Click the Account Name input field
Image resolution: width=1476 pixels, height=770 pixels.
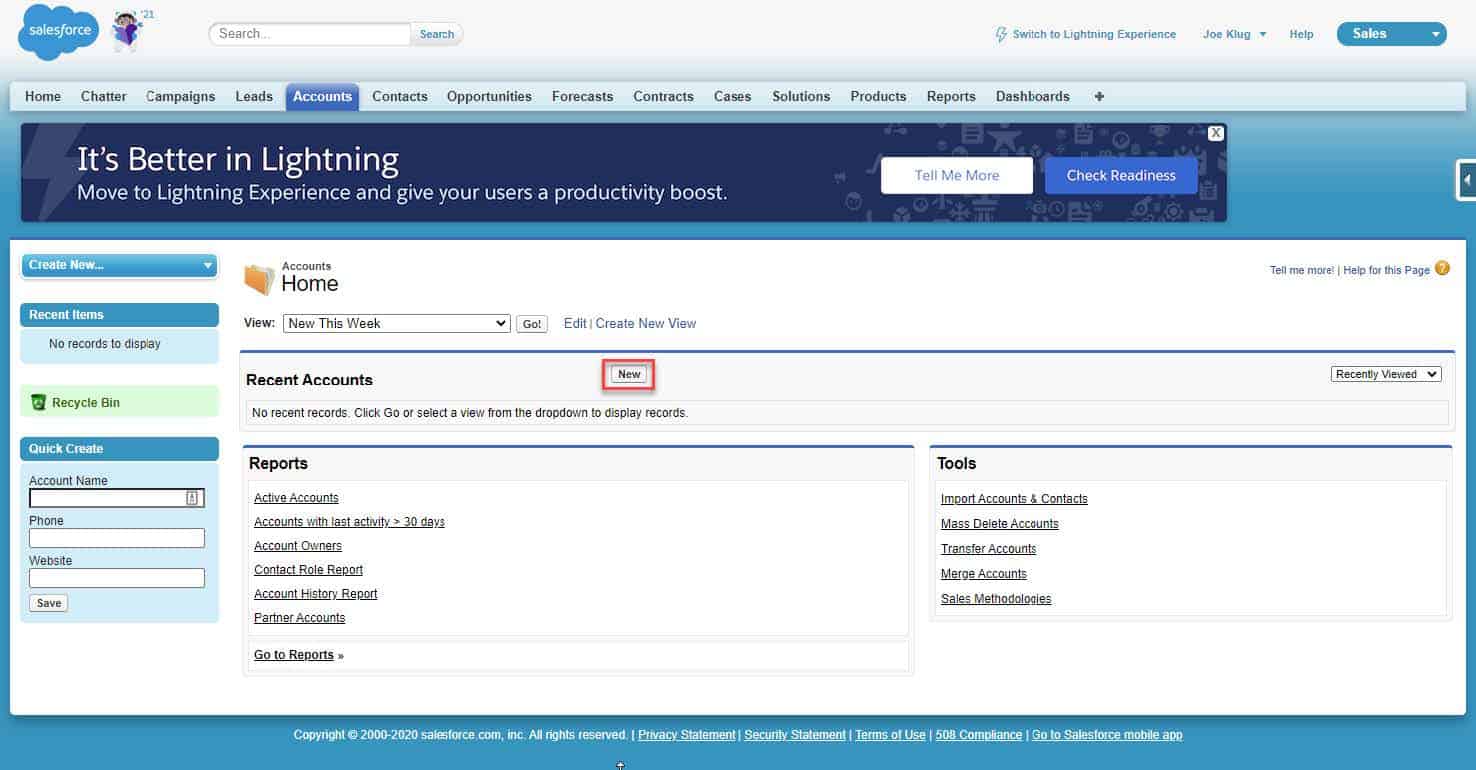(x=108, y=498)
